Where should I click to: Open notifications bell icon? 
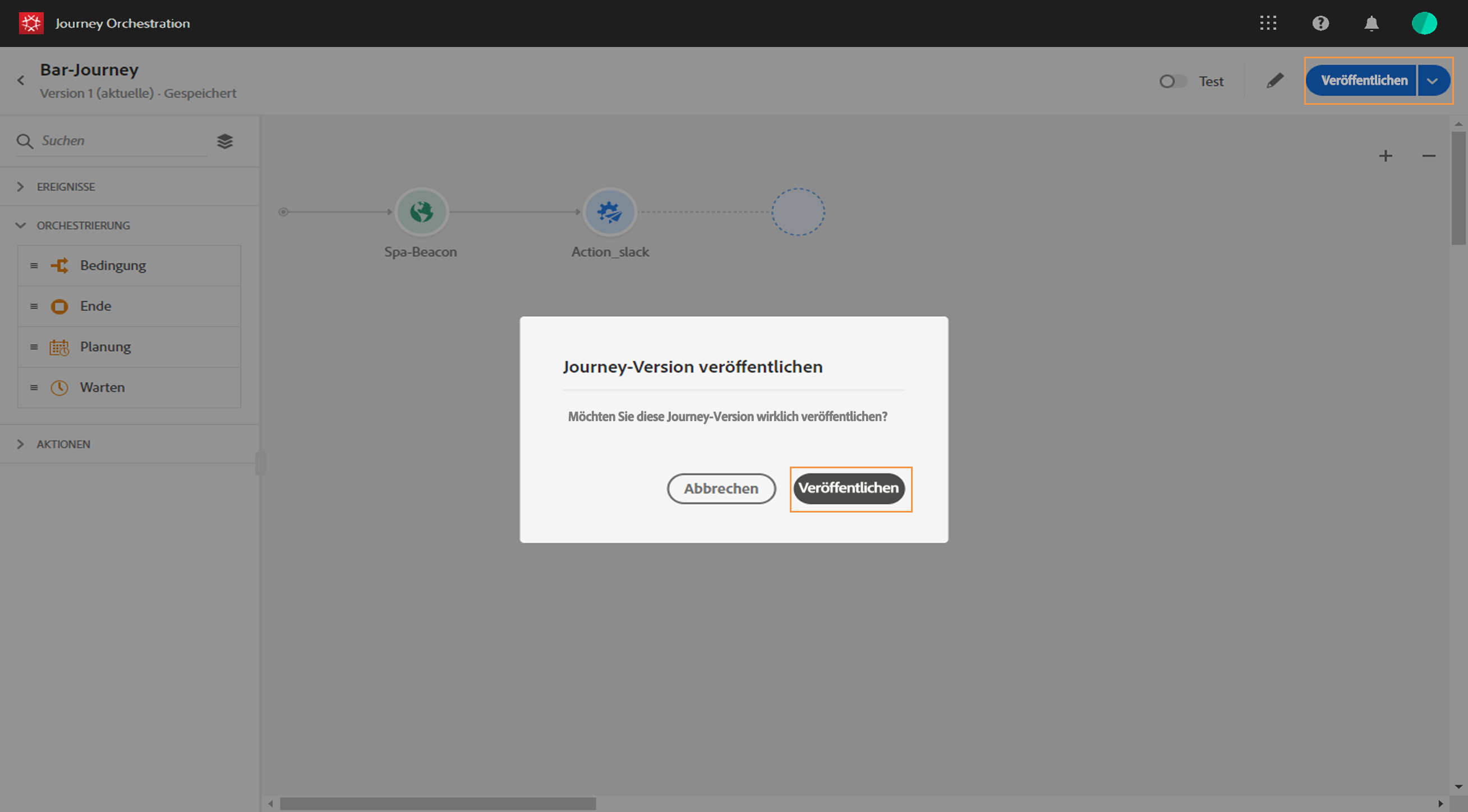(x=1371, y=24)
